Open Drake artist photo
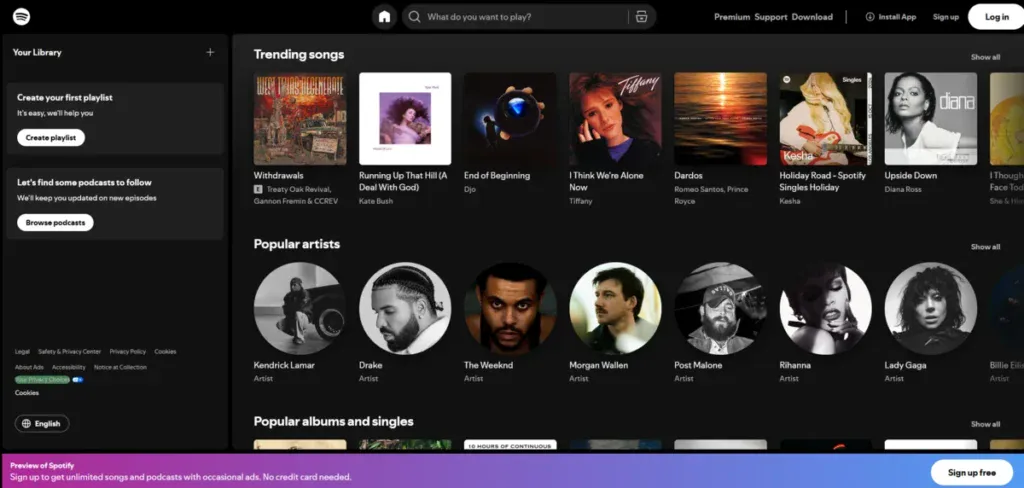Viewport: 1024px width, 488px height. [405, 308]
